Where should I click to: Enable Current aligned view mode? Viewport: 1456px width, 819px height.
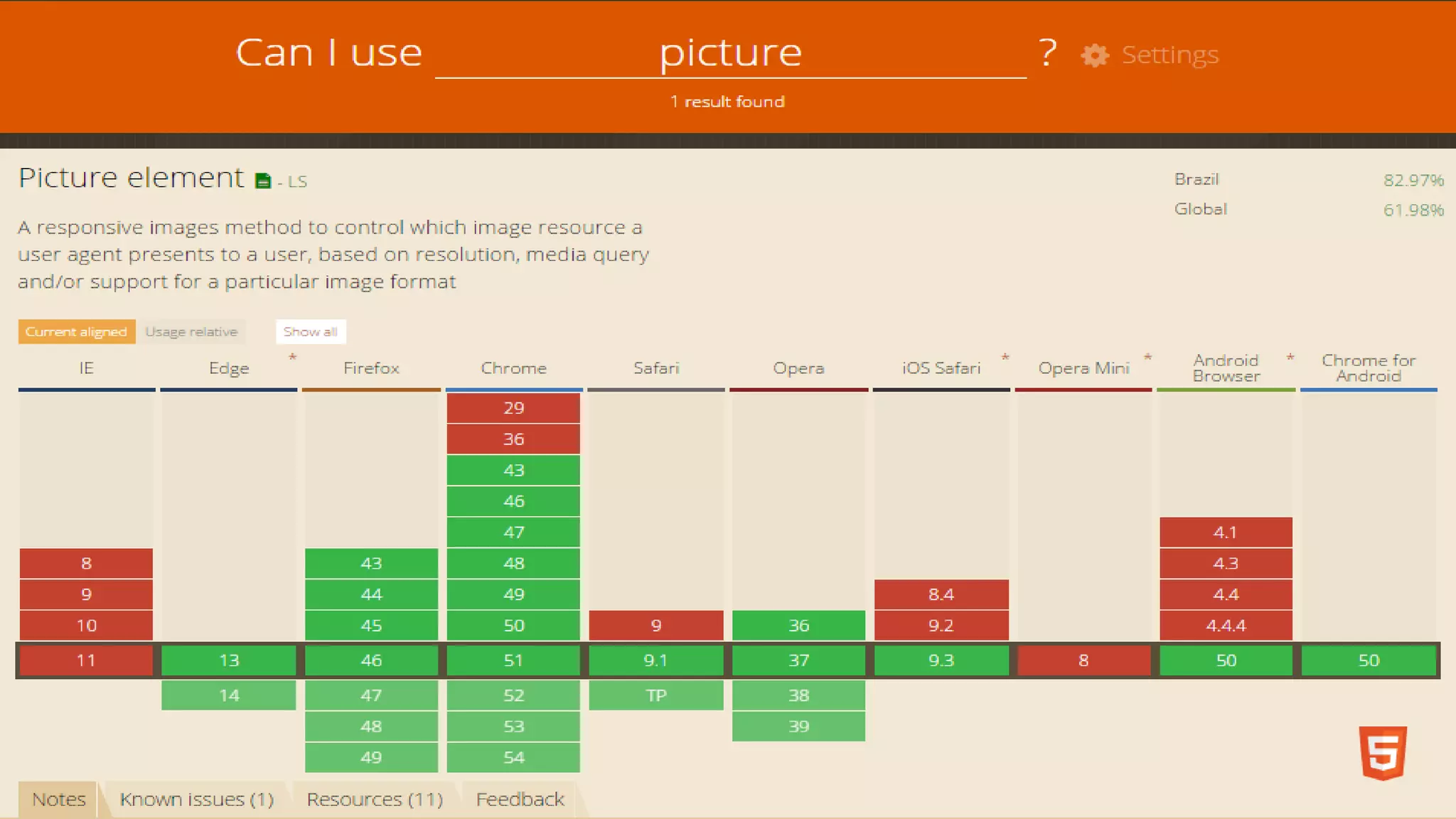[76, 332]
